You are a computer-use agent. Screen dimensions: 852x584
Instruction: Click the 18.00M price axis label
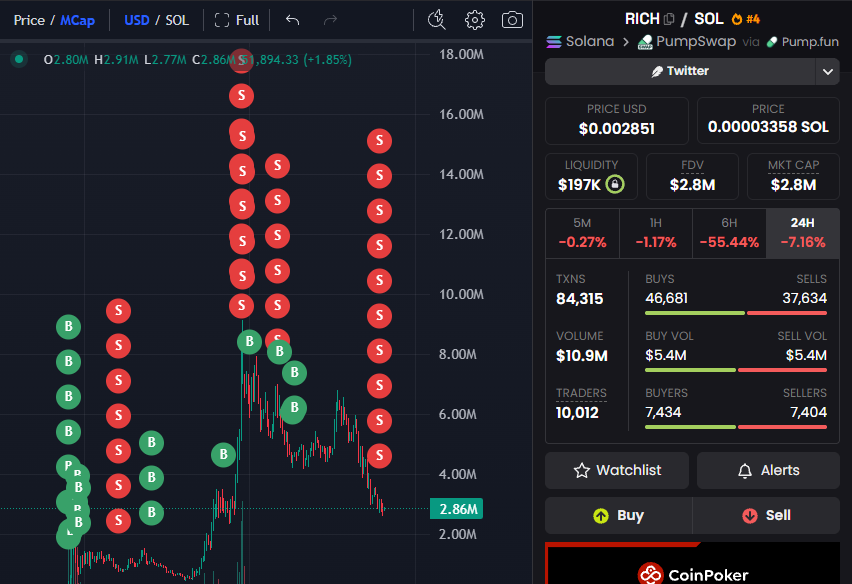coord(461,54)
